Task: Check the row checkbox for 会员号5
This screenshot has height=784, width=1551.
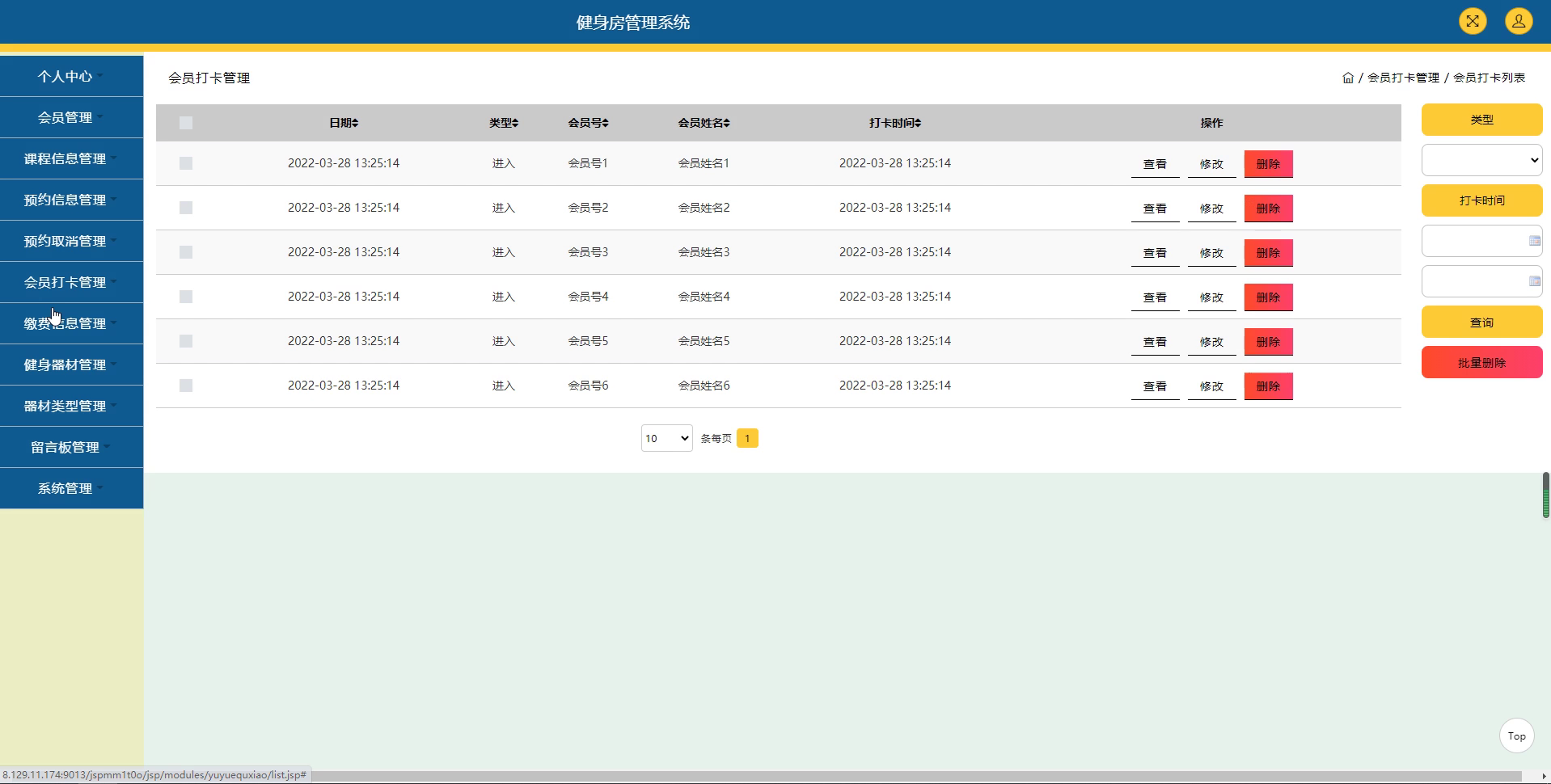Action: (x=186, y=341)
